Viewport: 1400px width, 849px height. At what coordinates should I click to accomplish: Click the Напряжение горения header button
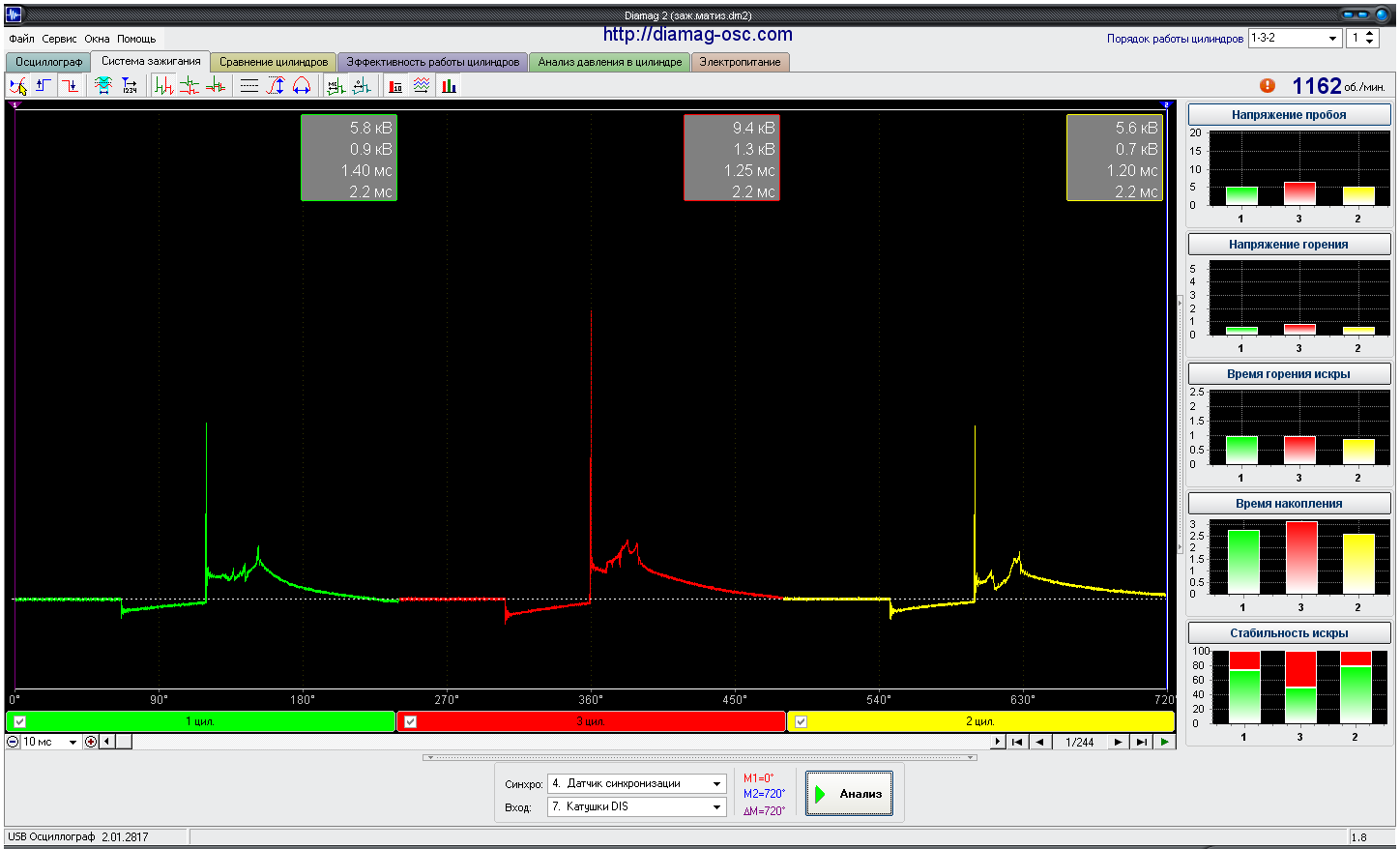(x=1289, y=244)
